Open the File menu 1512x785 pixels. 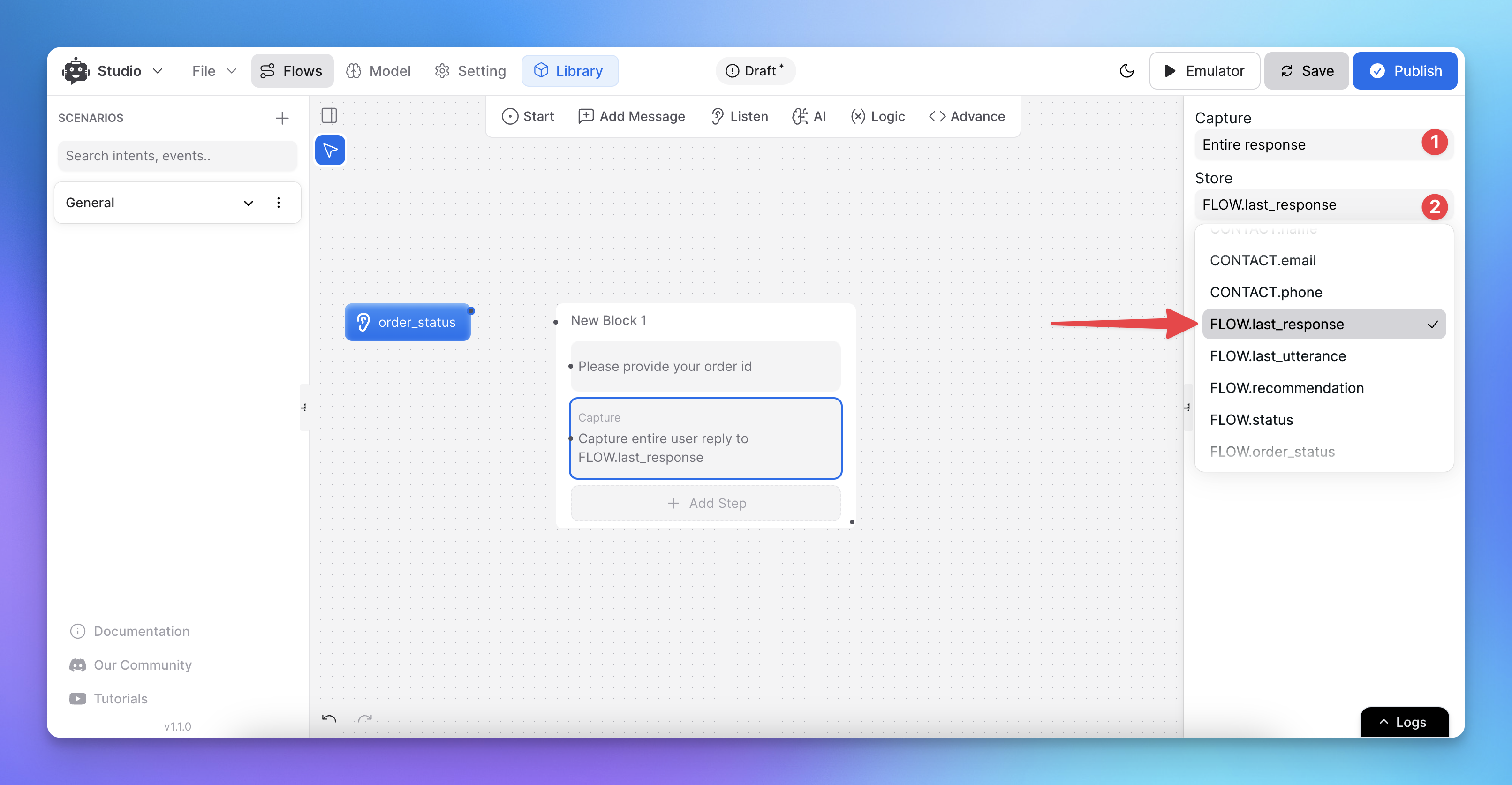[x=214, y=71]
